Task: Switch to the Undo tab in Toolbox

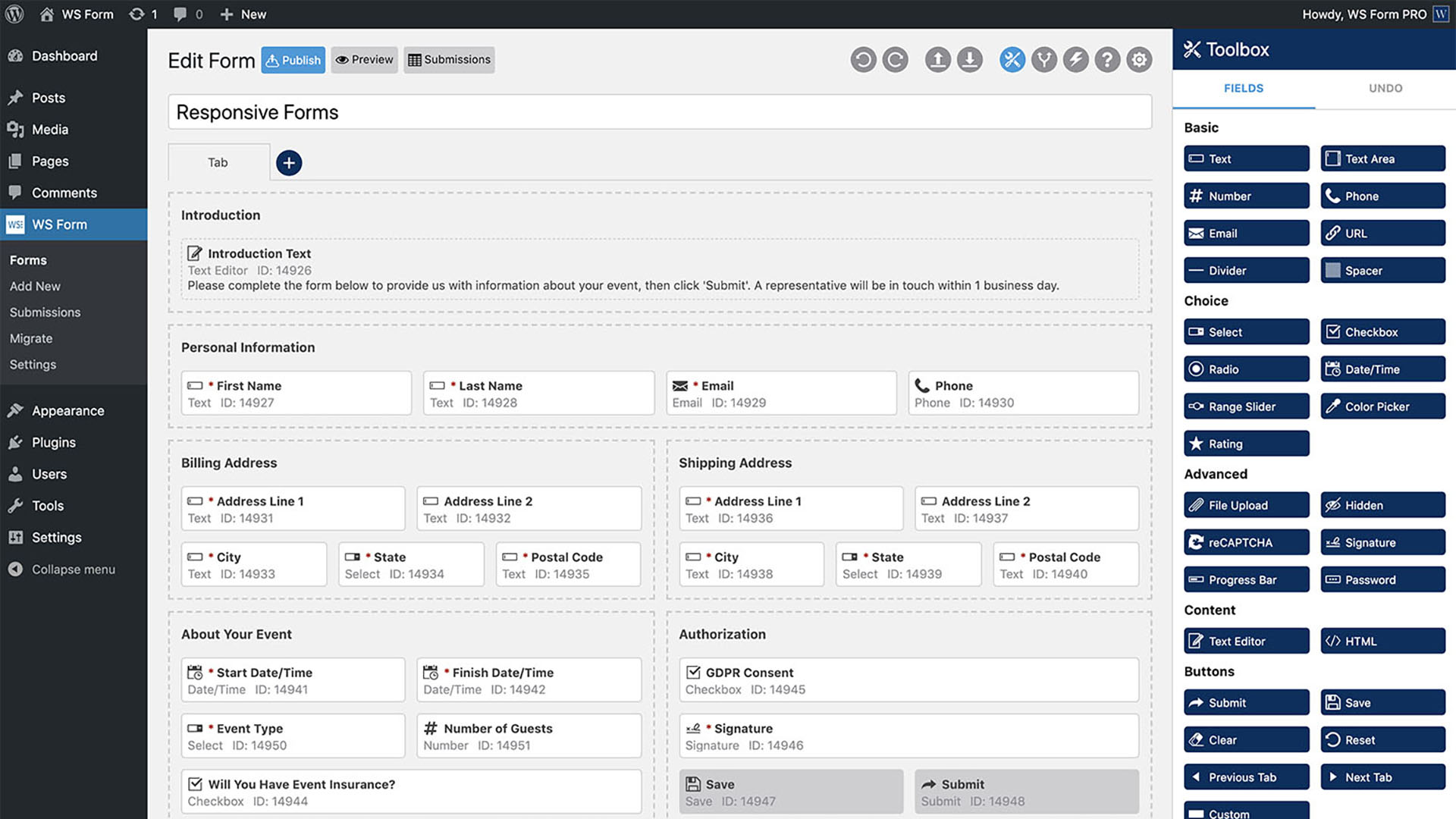Action: (x=1385, y=89)
